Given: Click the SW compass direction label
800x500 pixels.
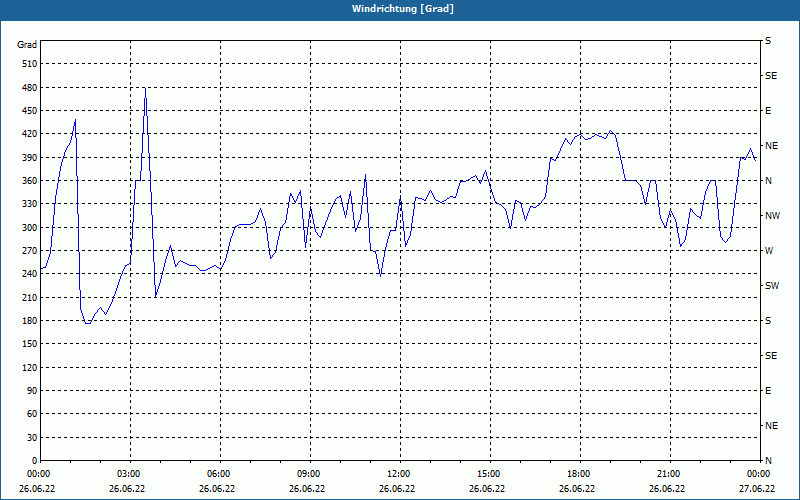Looking at the screenshot, I should coord(772,286).
